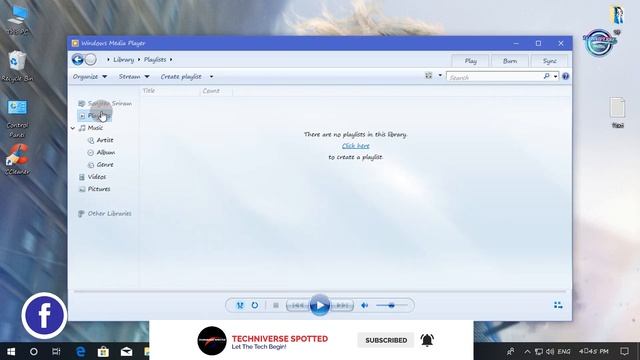The image size is (640, 360).
Task: Switch to Now Playing view
Action: [x=558, y=305]
